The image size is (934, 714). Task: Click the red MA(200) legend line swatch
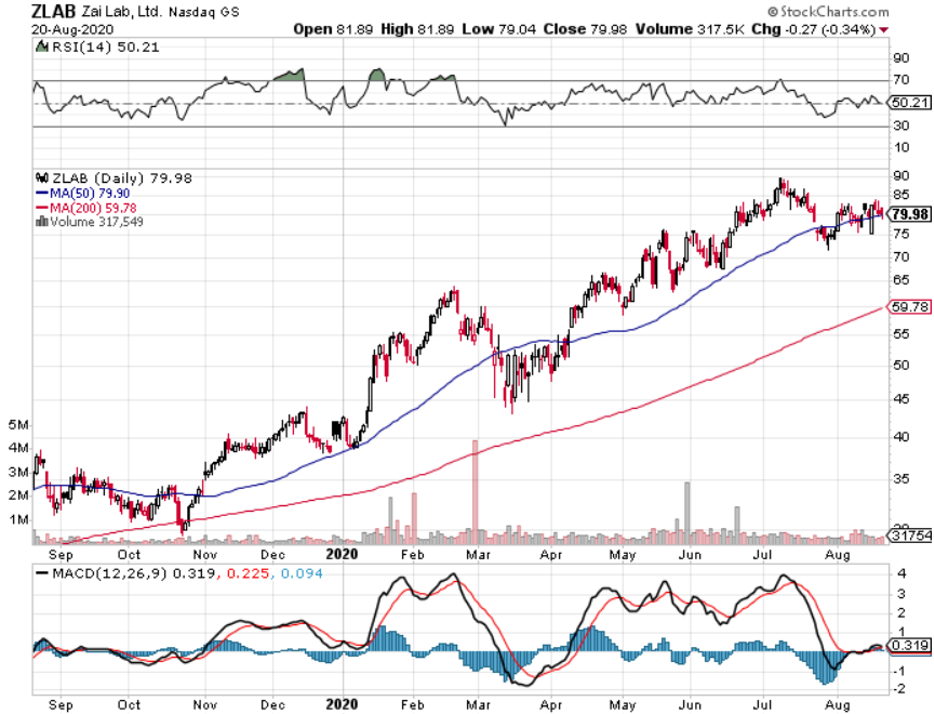click(x=42, y=208)
